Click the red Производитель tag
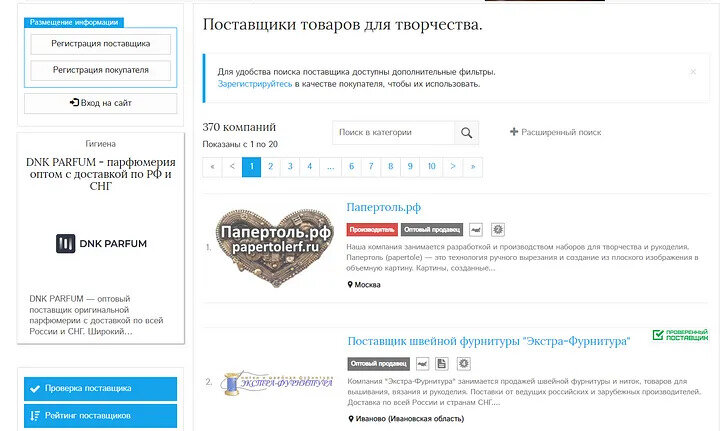The image size is (720, 431). tap(372, 229)
